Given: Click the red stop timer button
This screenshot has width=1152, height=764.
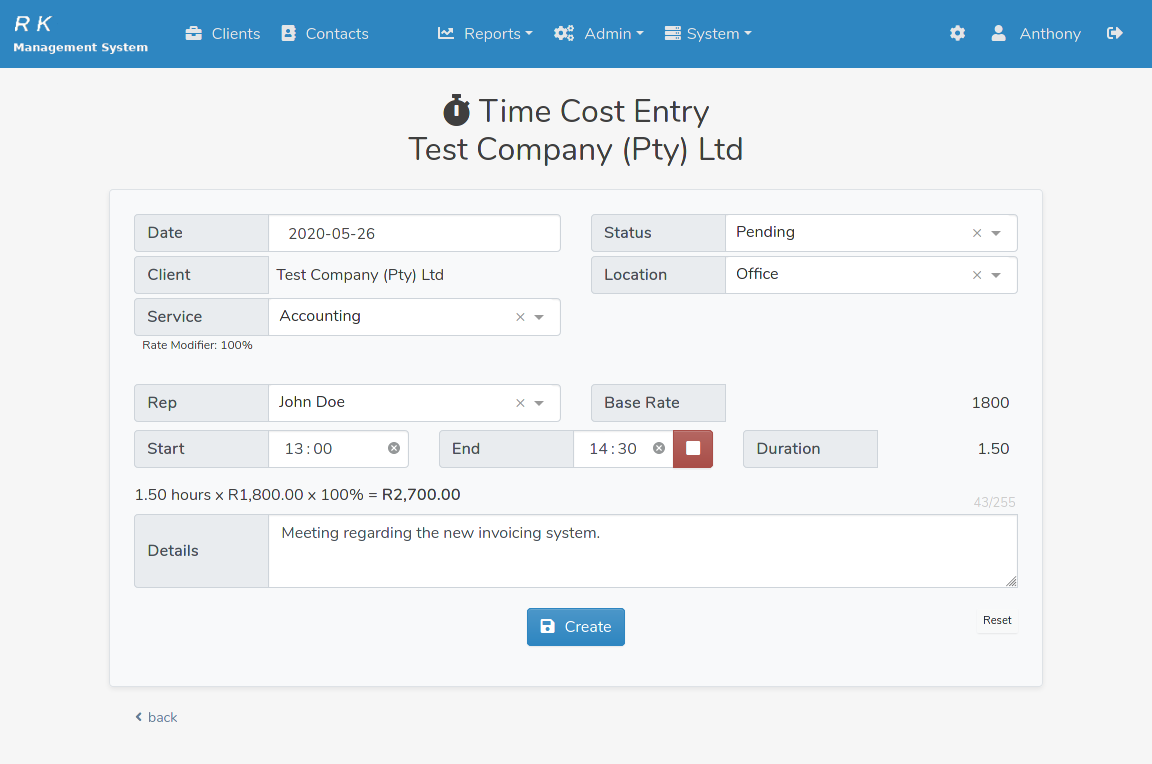Looking at the screenshot, I should pyautogui.click(x=693, y=449).
